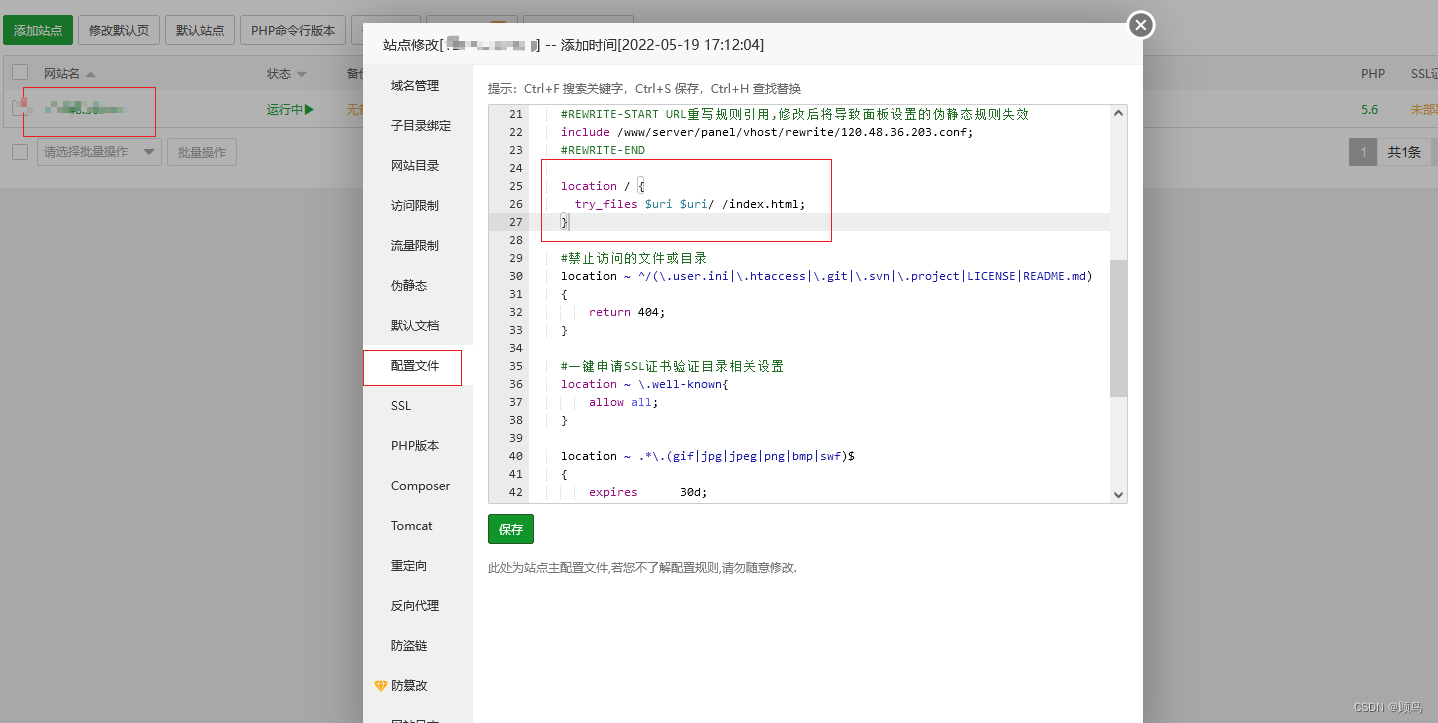Screen dimensions: 1438x723
Task: Click line number 40 in gutter
Action: tap(516, 456)
